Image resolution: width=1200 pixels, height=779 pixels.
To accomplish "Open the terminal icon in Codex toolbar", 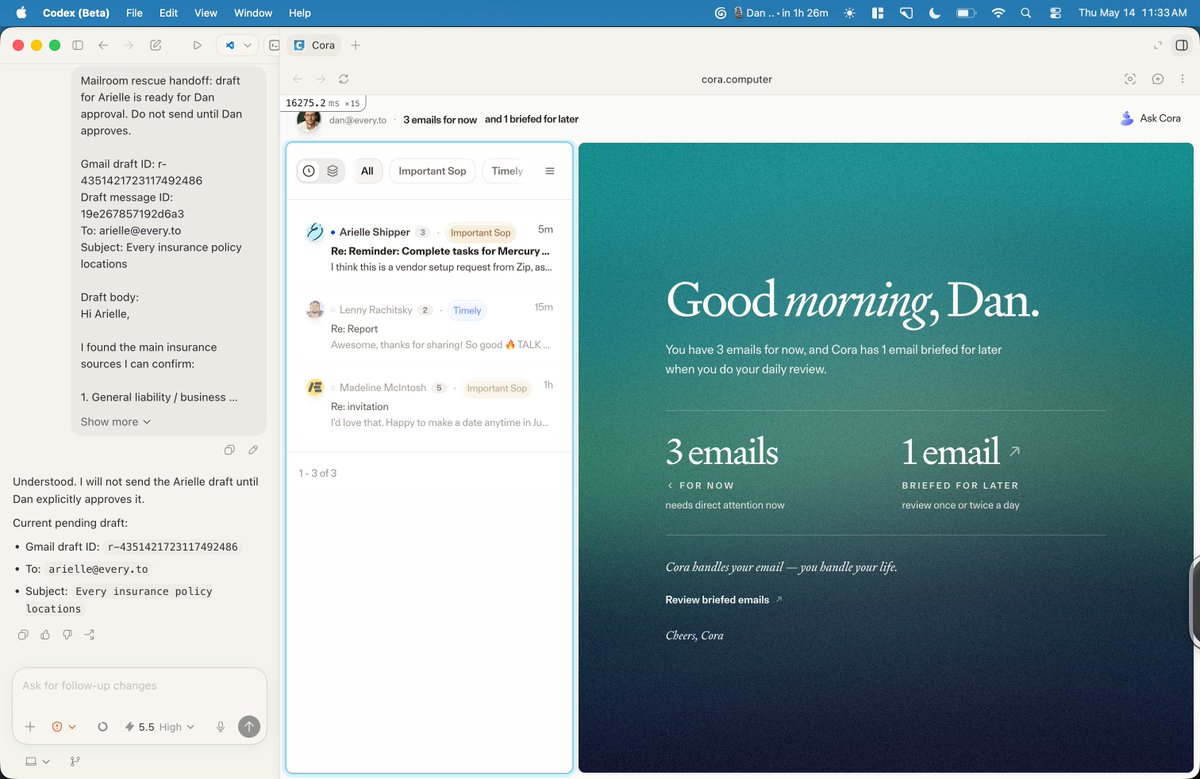I will tap(274, 45).
